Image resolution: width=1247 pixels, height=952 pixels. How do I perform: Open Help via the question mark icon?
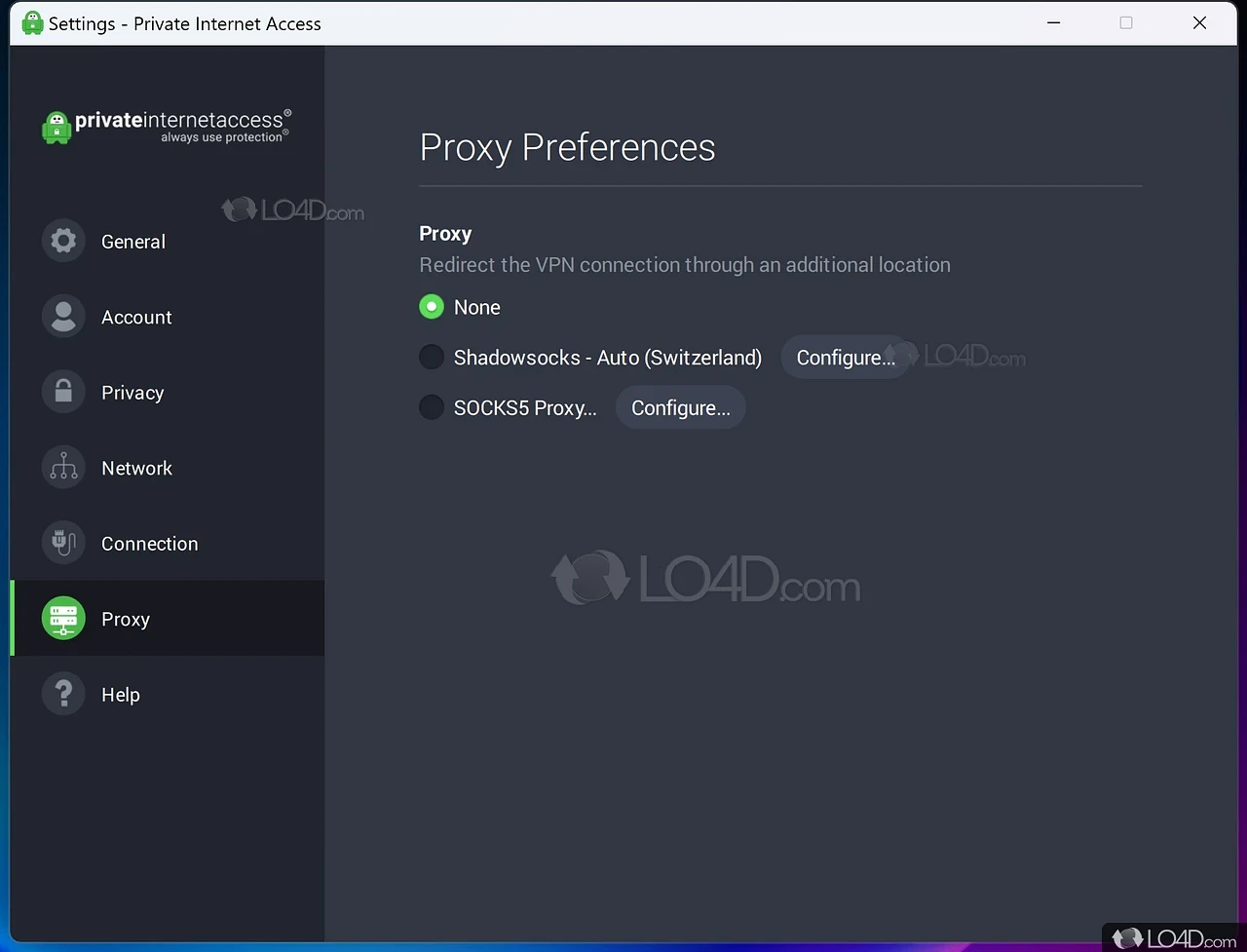(x=63, y=694)
